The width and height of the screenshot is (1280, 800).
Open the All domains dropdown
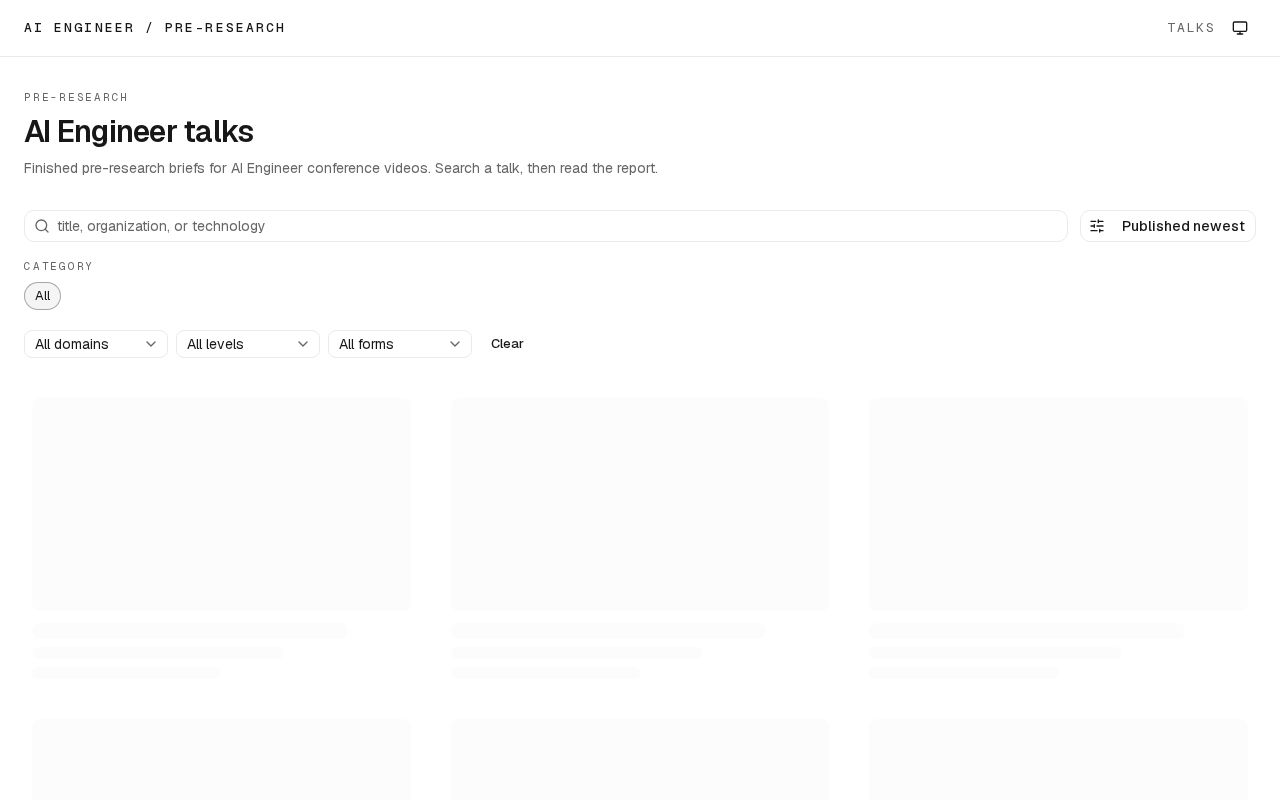pos(96,344)
